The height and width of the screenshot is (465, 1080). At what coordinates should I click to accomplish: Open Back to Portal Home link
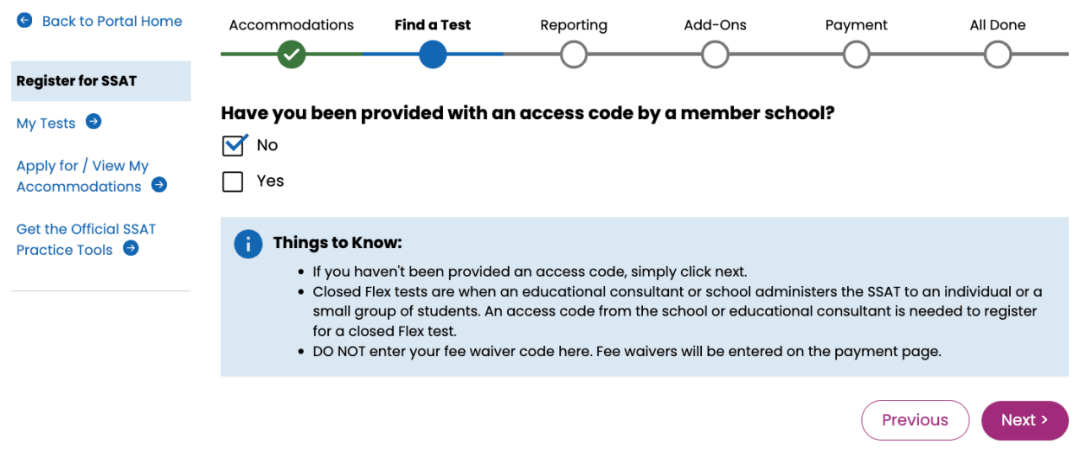112,21
